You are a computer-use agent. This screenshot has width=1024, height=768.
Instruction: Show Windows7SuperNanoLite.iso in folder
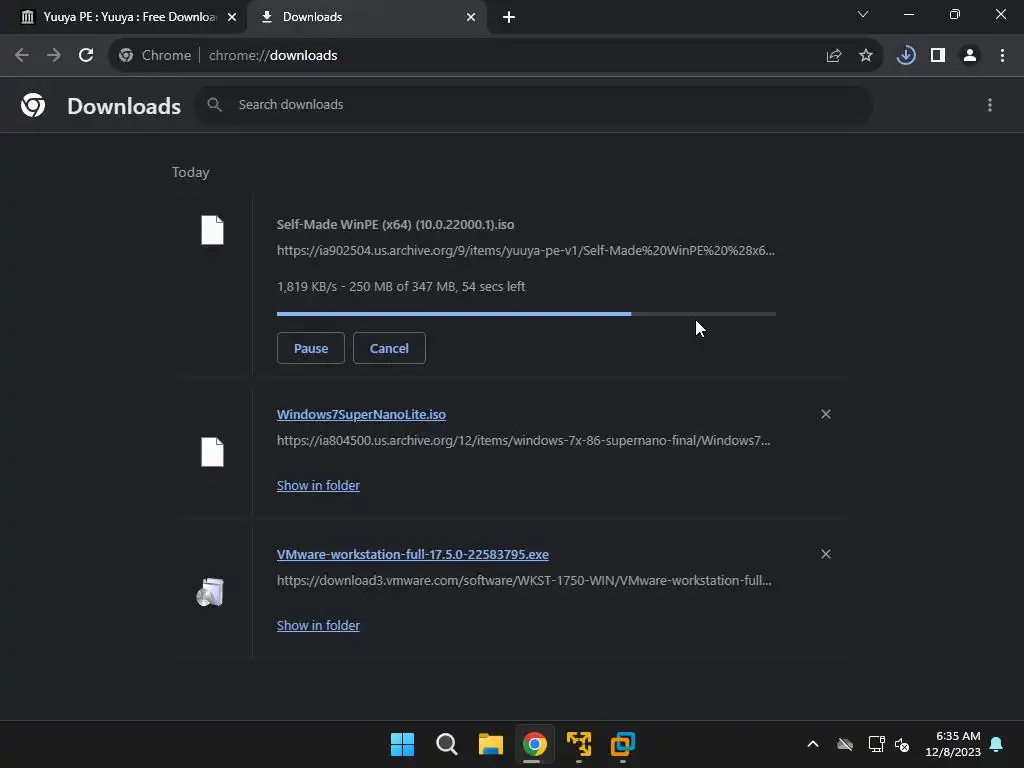click(x=318, y=485)
